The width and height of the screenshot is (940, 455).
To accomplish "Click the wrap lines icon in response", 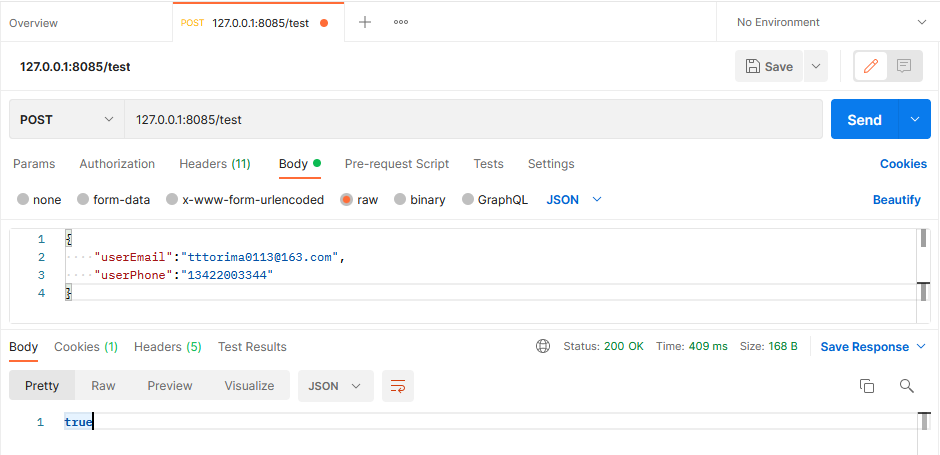I will [398, 386].
